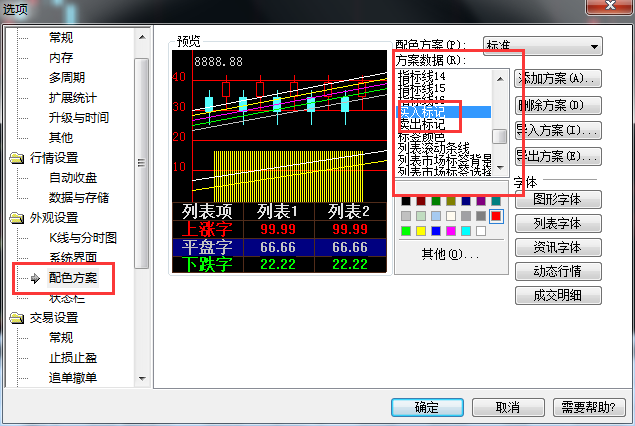Click 导入方案(I) button
635x426 pixels.
tap(558, 131)
